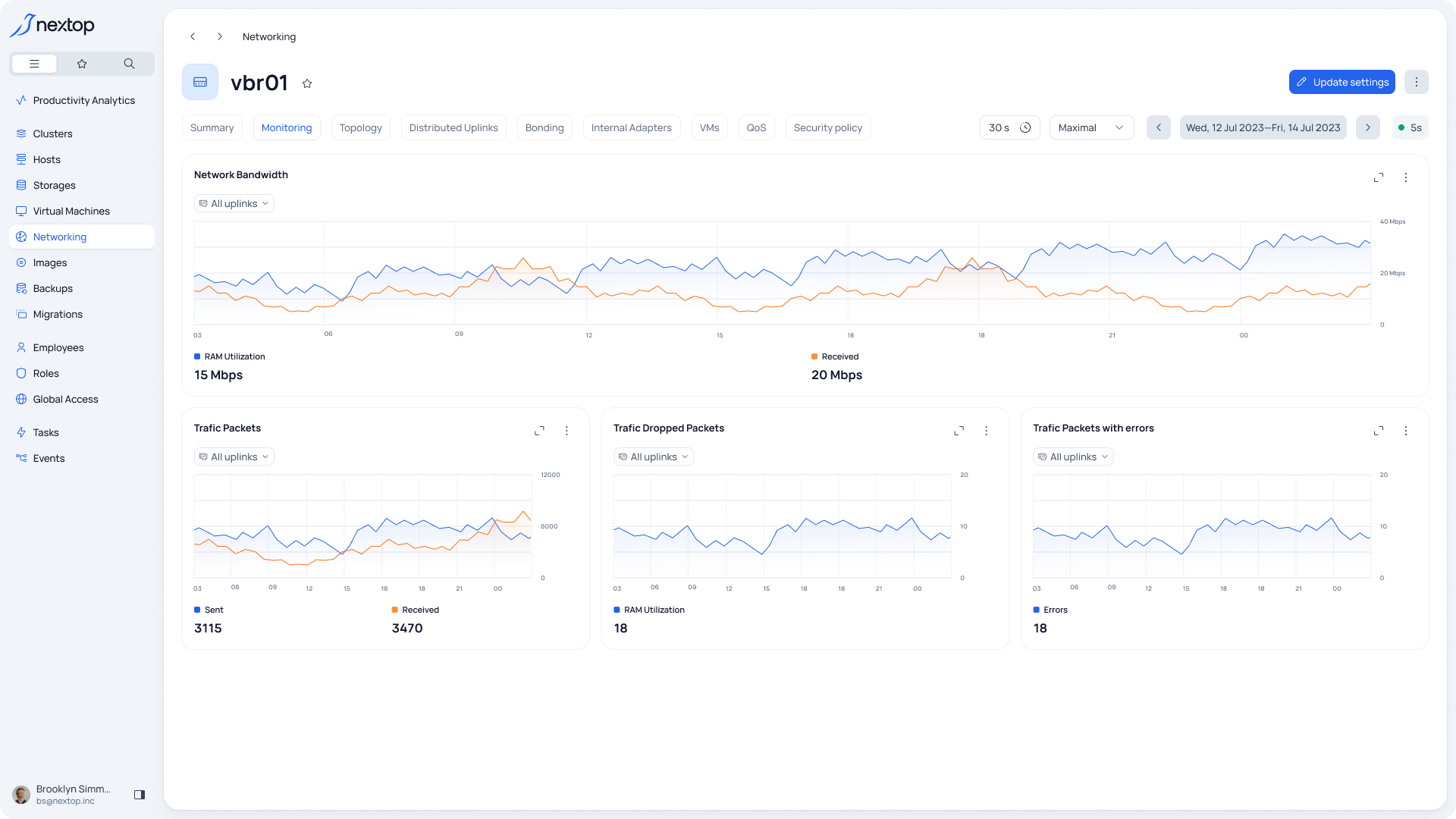
Task: Click the Roles shield icon
Action: tap(21, 373)
